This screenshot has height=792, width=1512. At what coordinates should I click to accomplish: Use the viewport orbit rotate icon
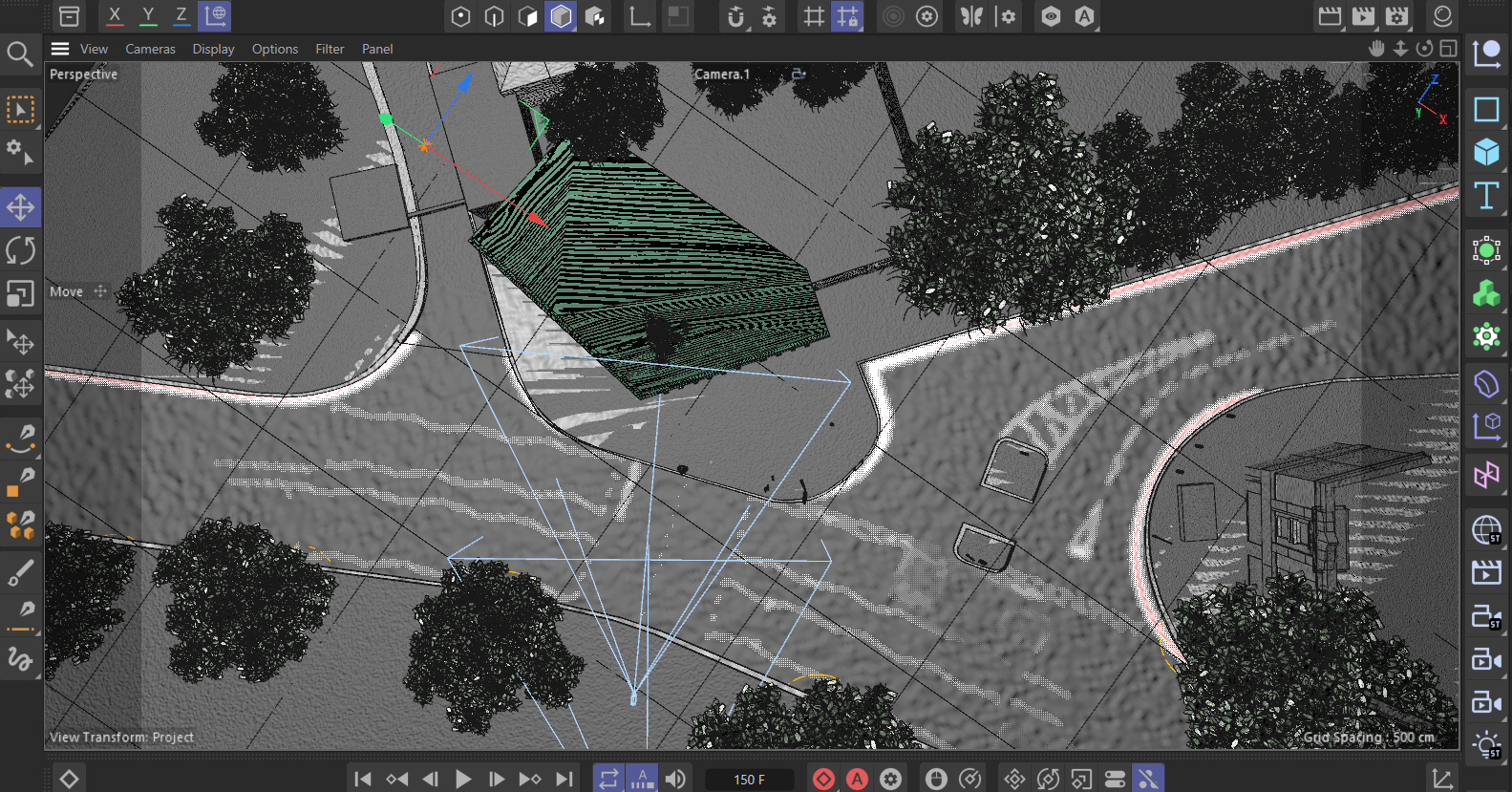[x=1424, y=48]
